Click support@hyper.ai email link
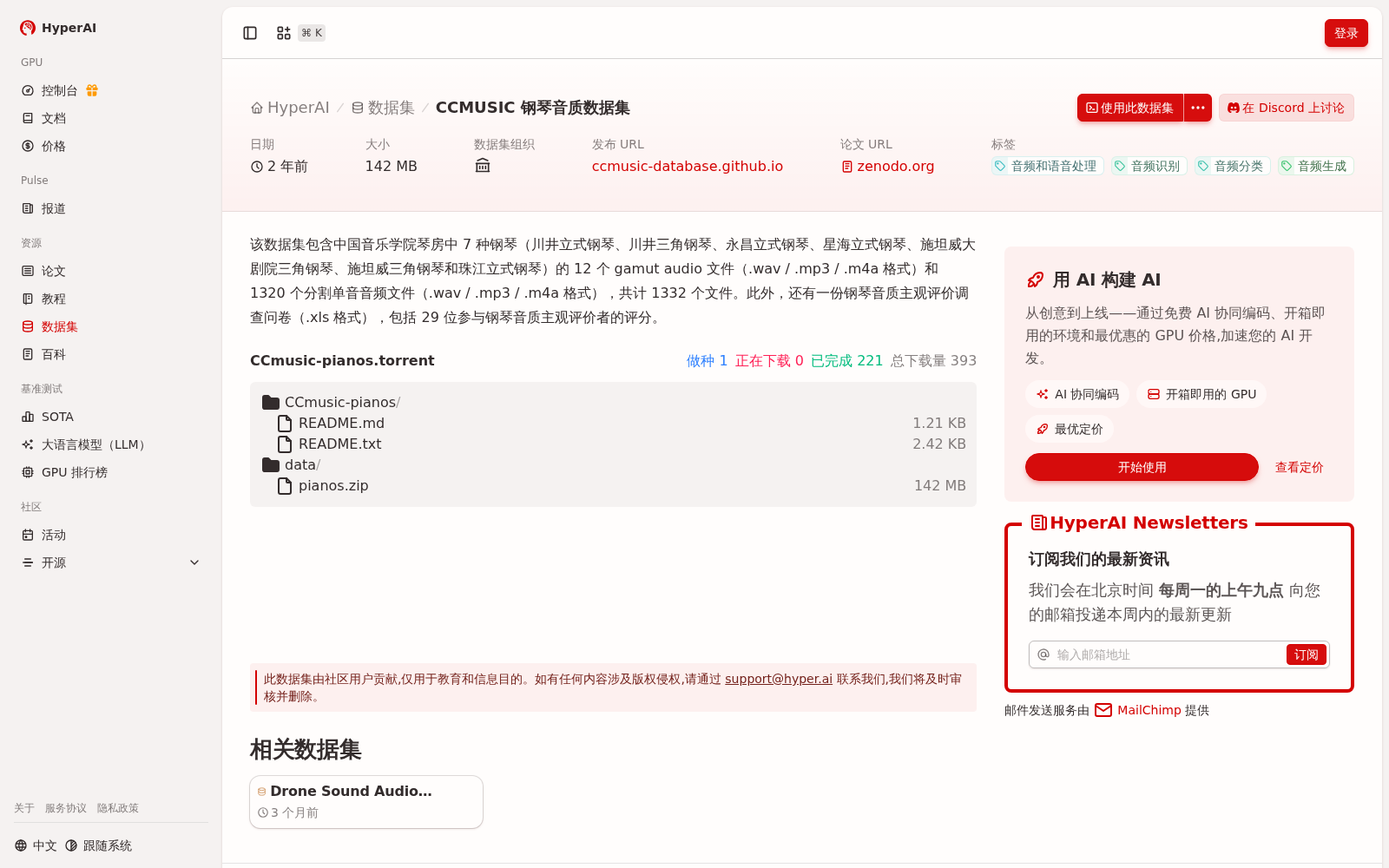The image size is (1389, 868). (779, 679)
